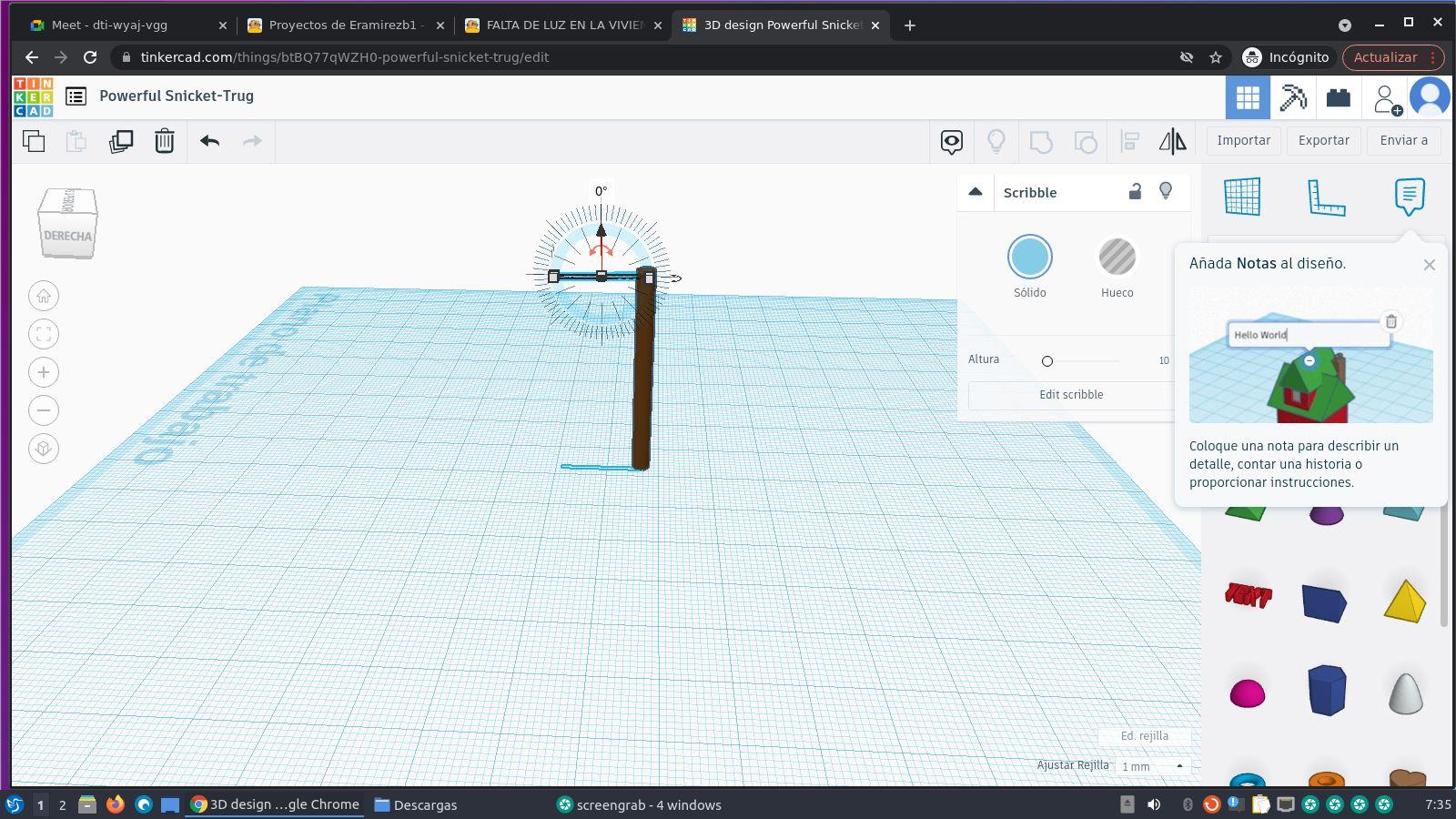Viewport: 1456px width, 819px height.
Task: Select the Ruler tool
Action: [1326, 197]
